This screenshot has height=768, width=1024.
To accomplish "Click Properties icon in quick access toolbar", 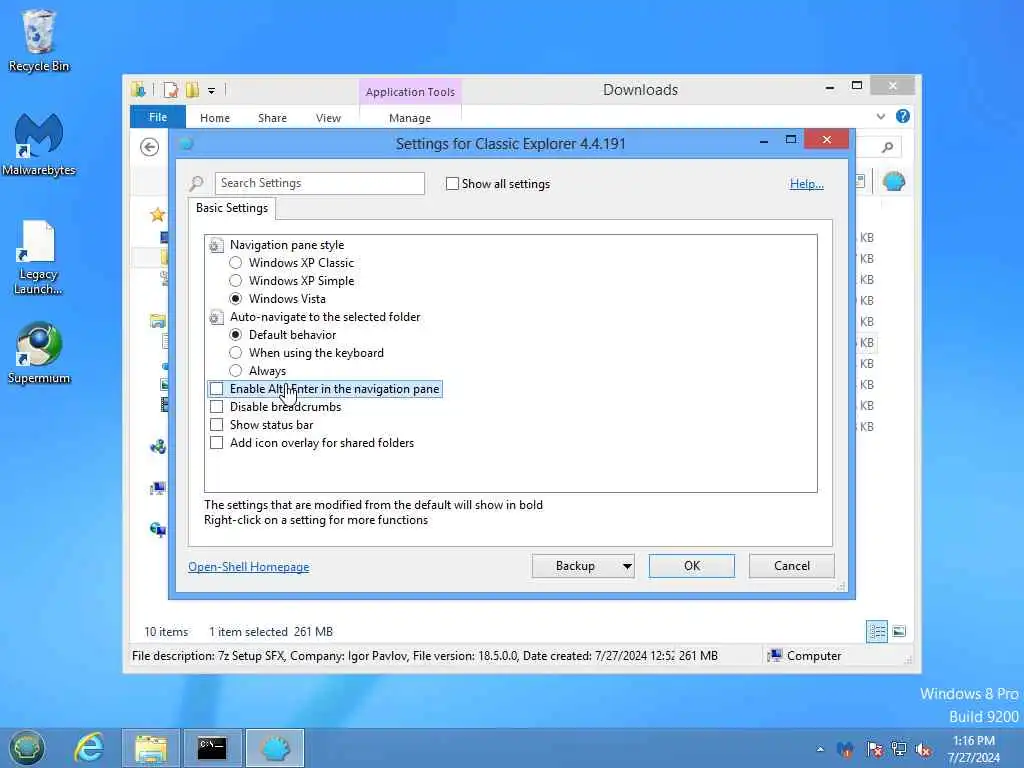I will (171, 90).
